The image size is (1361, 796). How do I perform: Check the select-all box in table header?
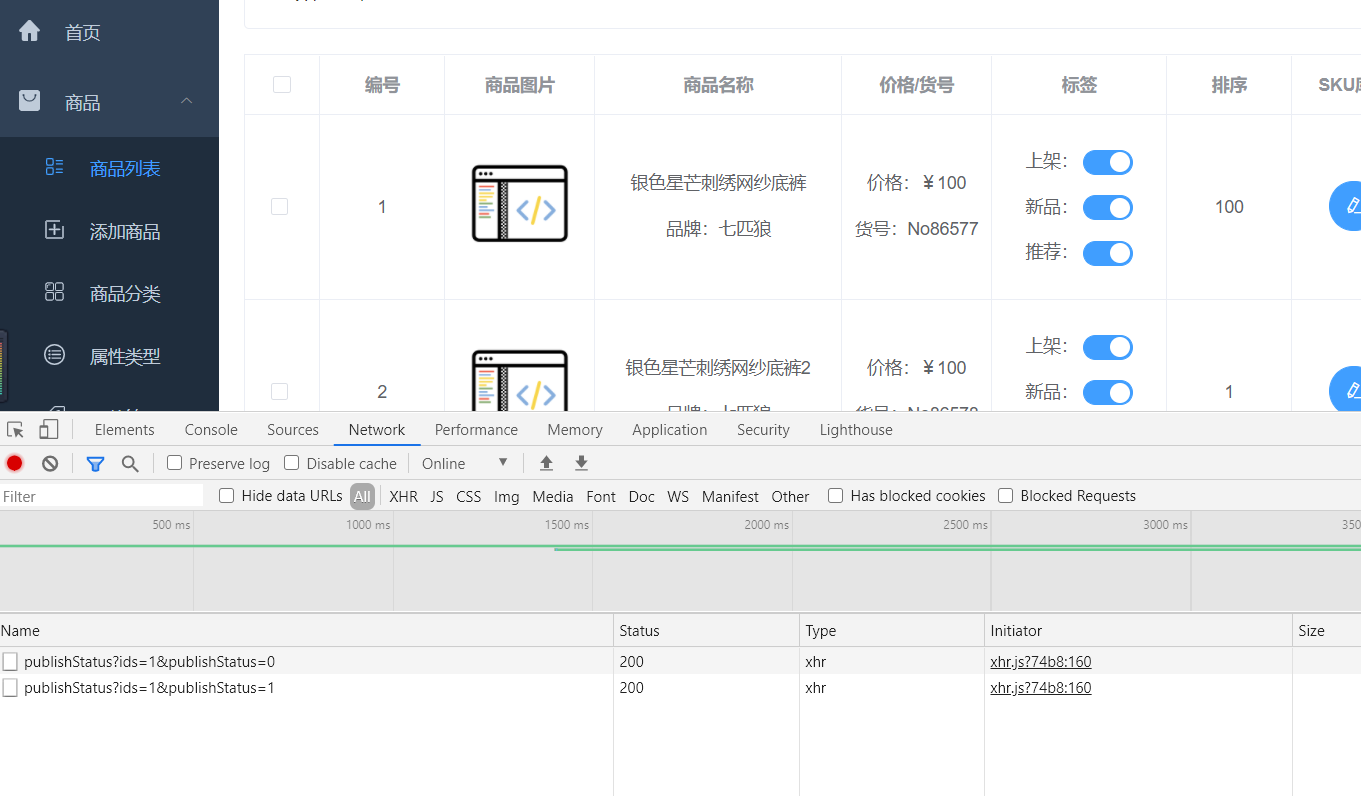282,85
